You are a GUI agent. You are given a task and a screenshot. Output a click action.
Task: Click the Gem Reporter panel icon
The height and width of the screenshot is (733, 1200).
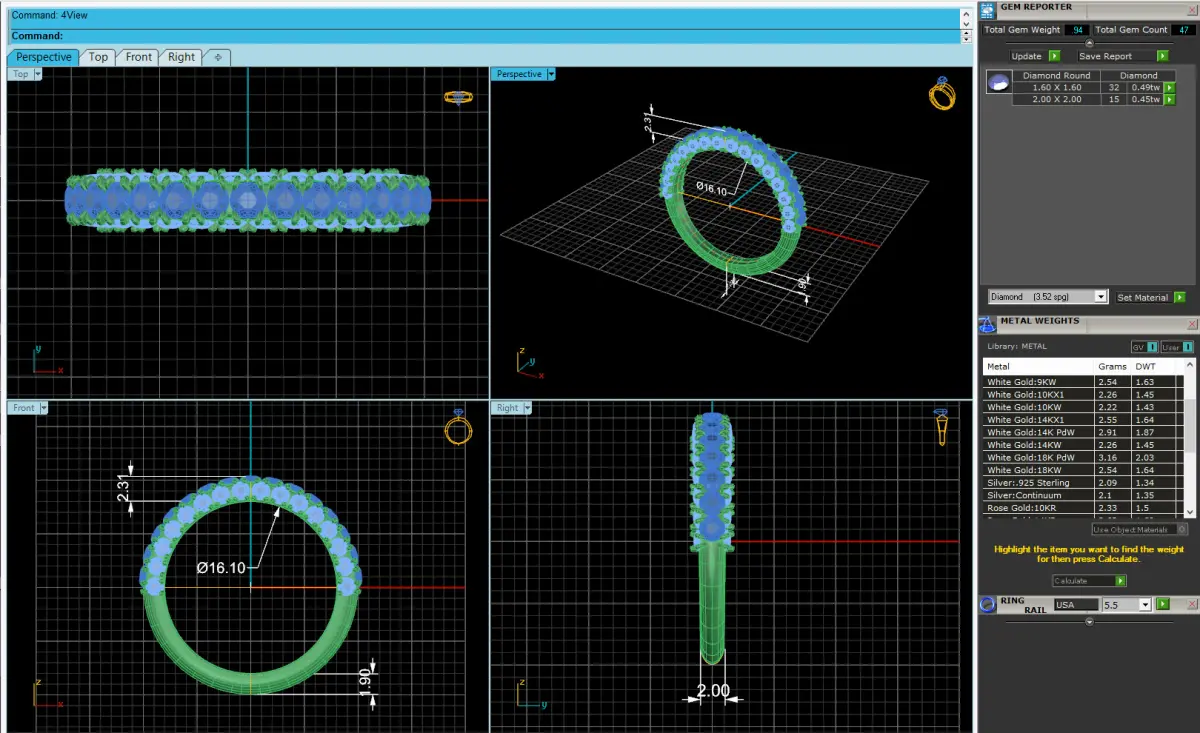point(987,9)
